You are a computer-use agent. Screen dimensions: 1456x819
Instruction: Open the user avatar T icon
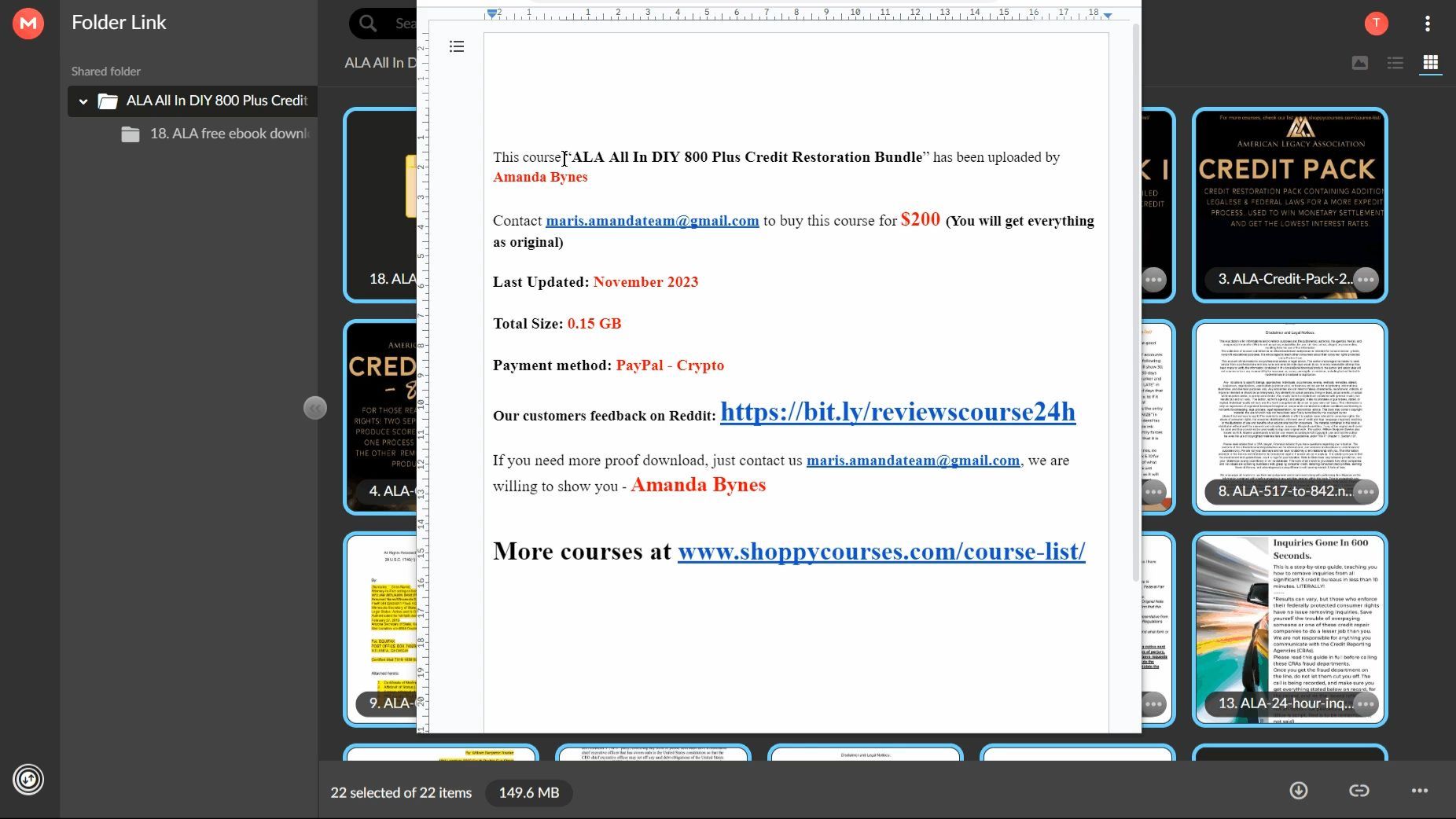pos(1376,24)
